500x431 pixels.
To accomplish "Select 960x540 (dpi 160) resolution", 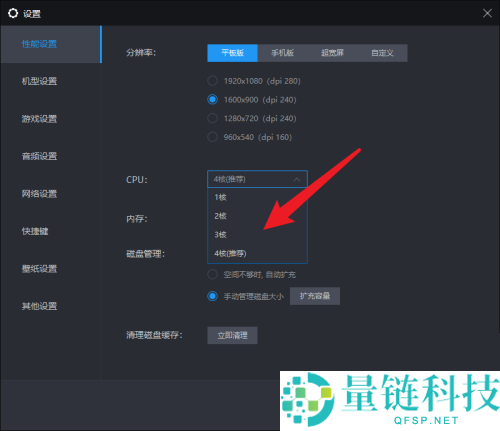I will pyautogui.click(x=212, y=137).
